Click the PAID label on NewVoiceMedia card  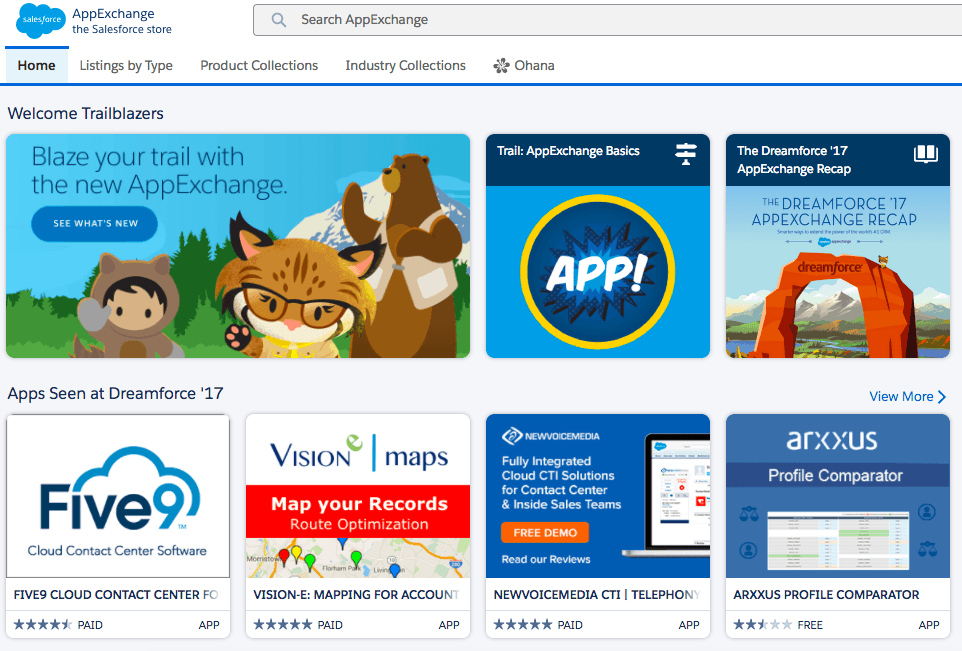[x=570, y=625]
